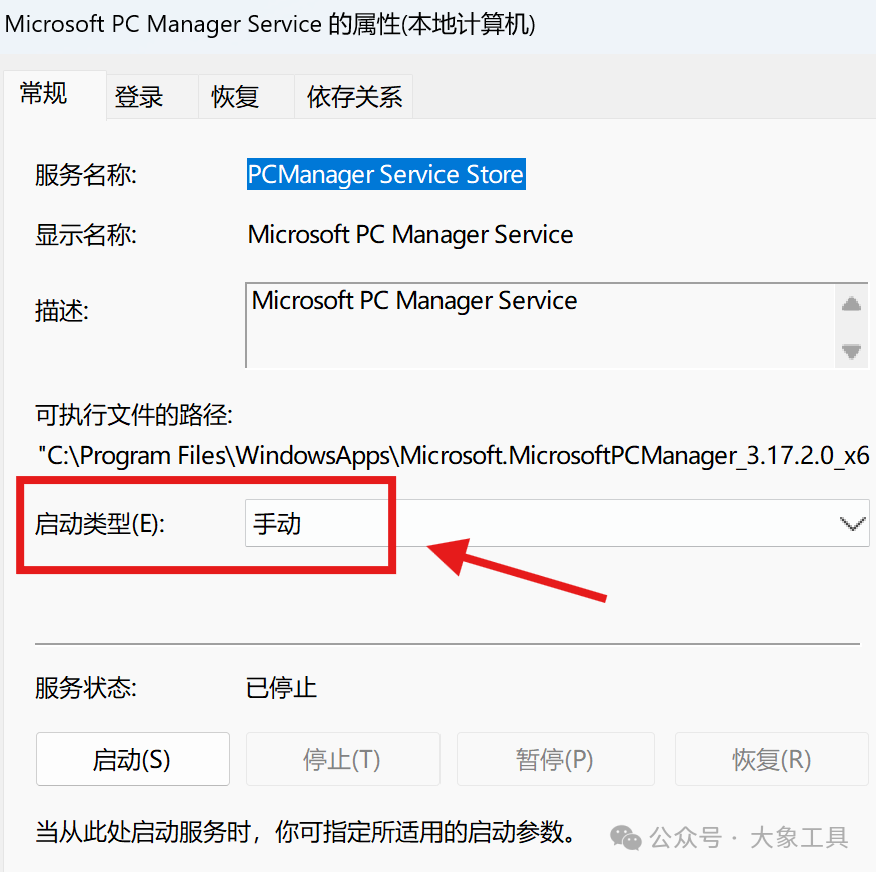Click the highlighted PCManager Service Store name
The image size is (876, 872).
pyautogui.click(x=386, y=175)
